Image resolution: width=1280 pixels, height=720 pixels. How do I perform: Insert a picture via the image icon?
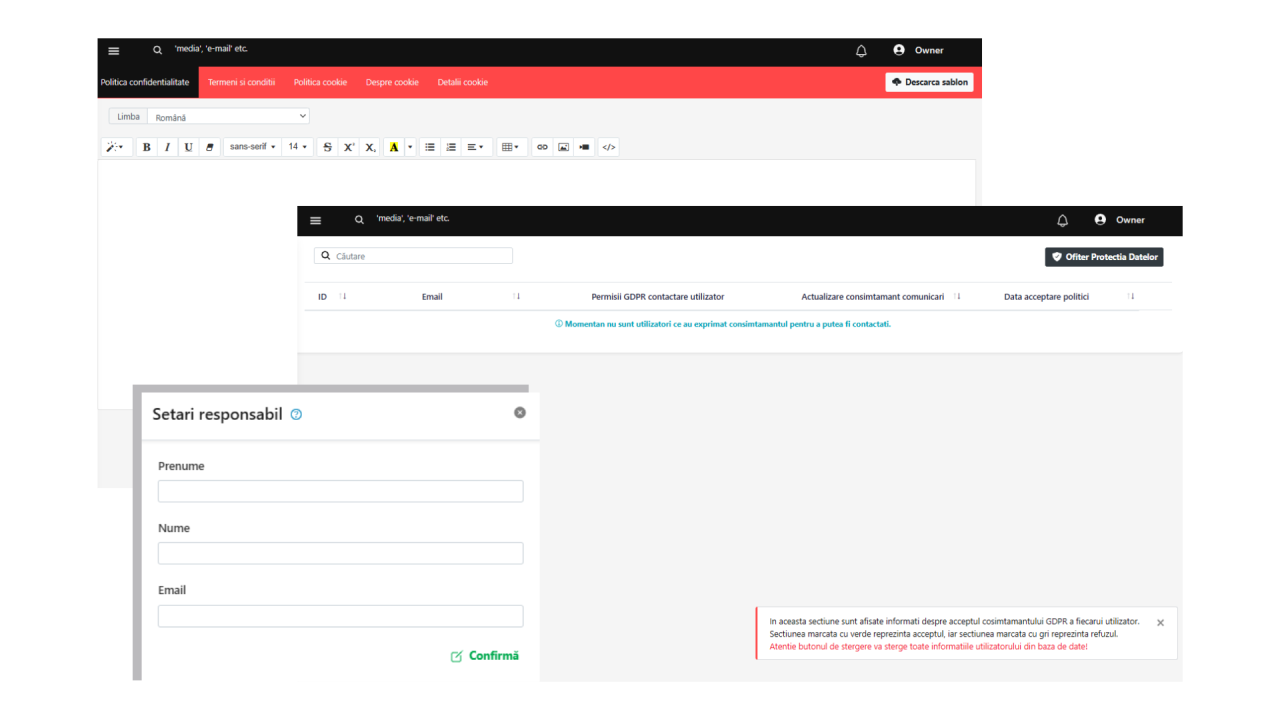tap(563, 147)
